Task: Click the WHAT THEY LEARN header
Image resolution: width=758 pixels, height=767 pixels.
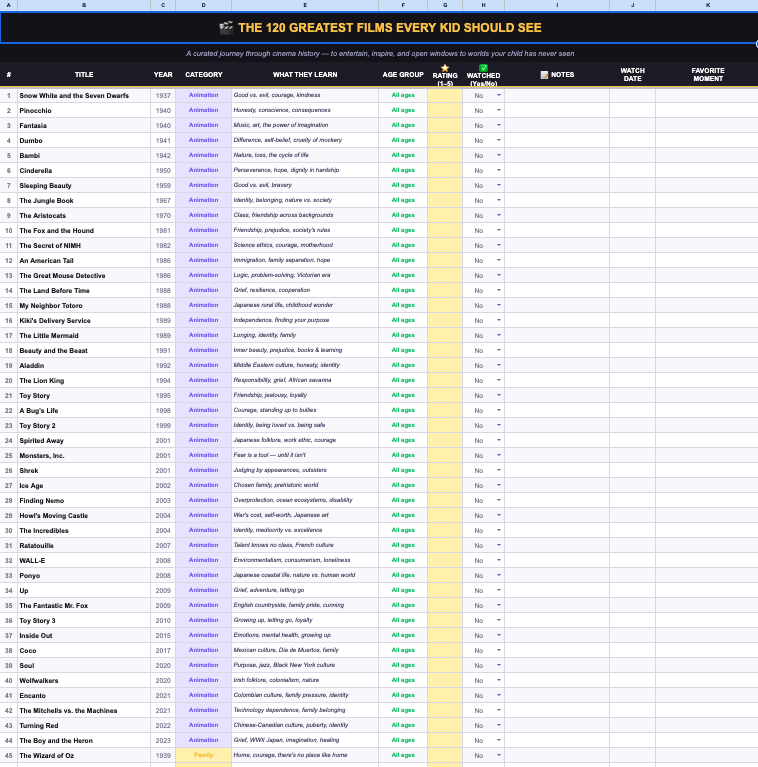Action: (x=305, y=74)
